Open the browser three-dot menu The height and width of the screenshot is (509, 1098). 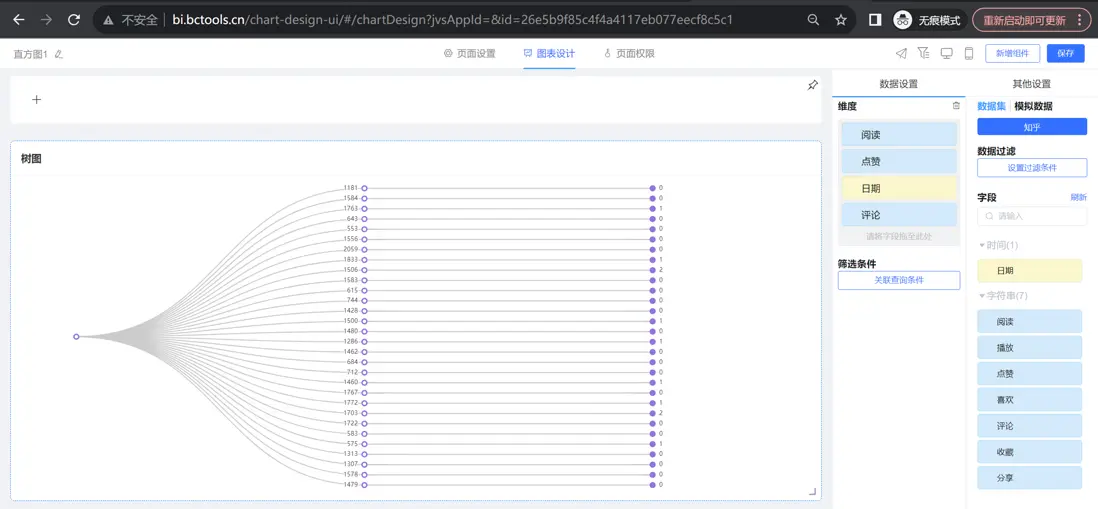pos(1079,20)
